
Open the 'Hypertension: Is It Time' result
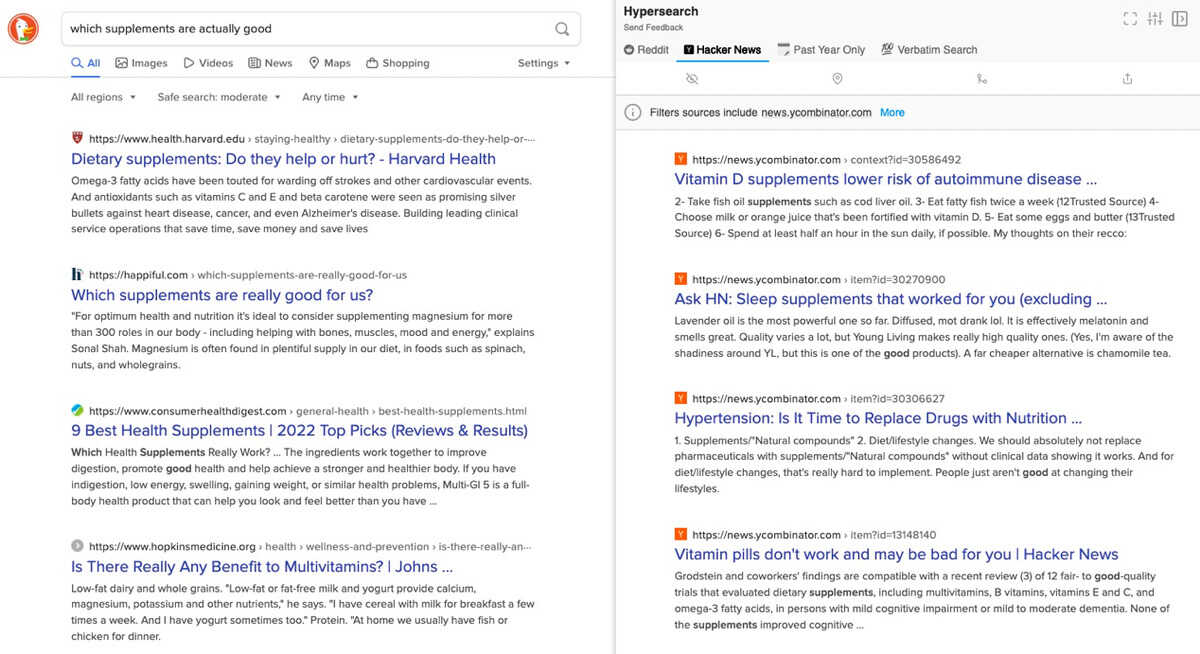[878, 418]
